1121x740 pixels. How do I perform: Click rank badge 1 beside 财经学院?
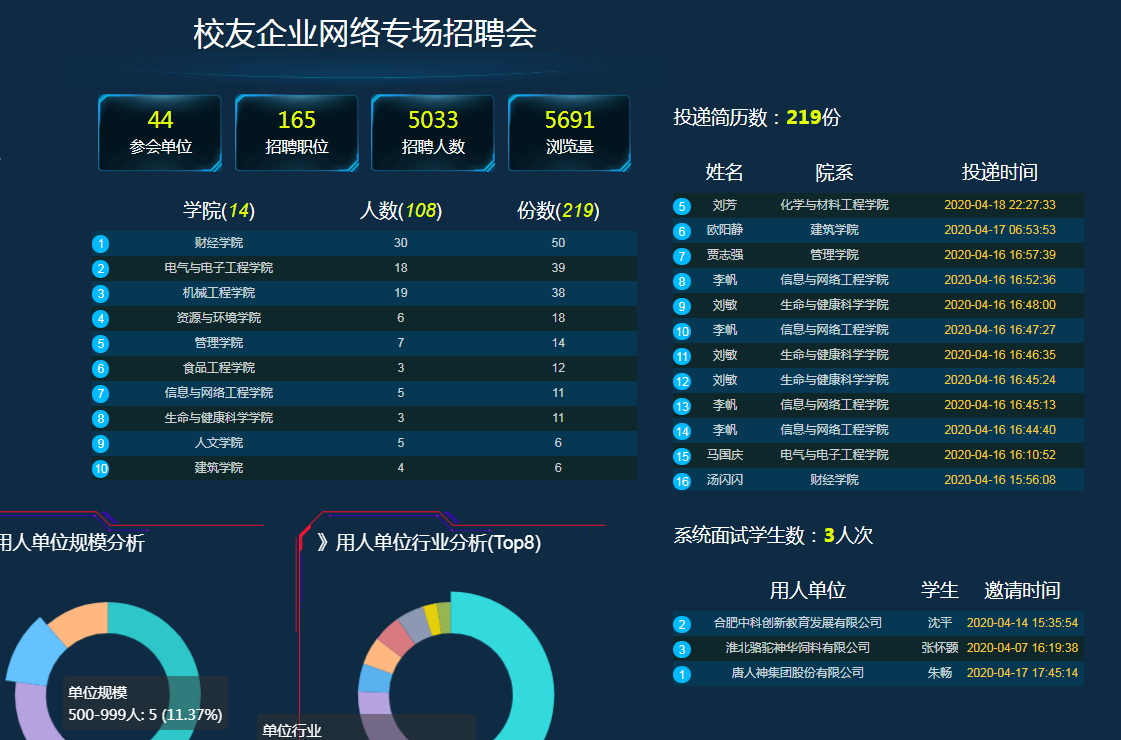(101, 244)
